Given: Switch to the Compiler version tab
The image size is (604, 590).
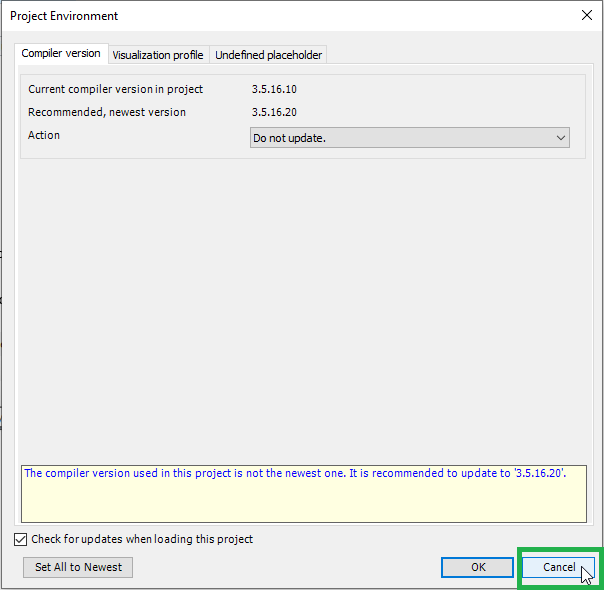Looking at the screenshot, I should pyautogui.click(x=61, y=54).
